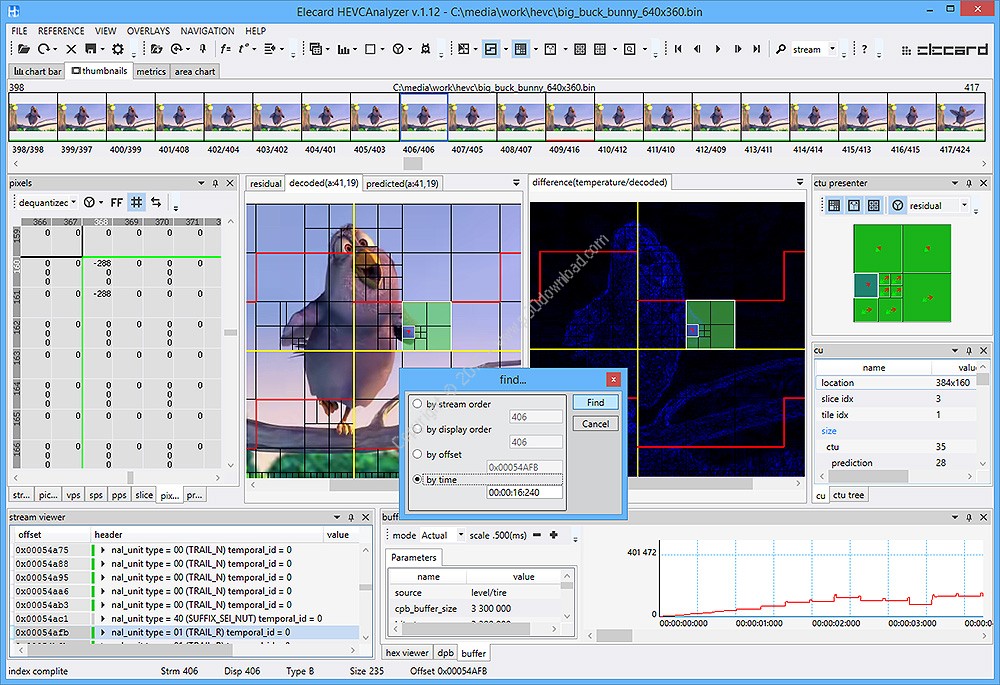Image resolution: width=1000 pixels, height=685 pixels.
Task: Jump to first frame
Action: click(x=678, y=49)
